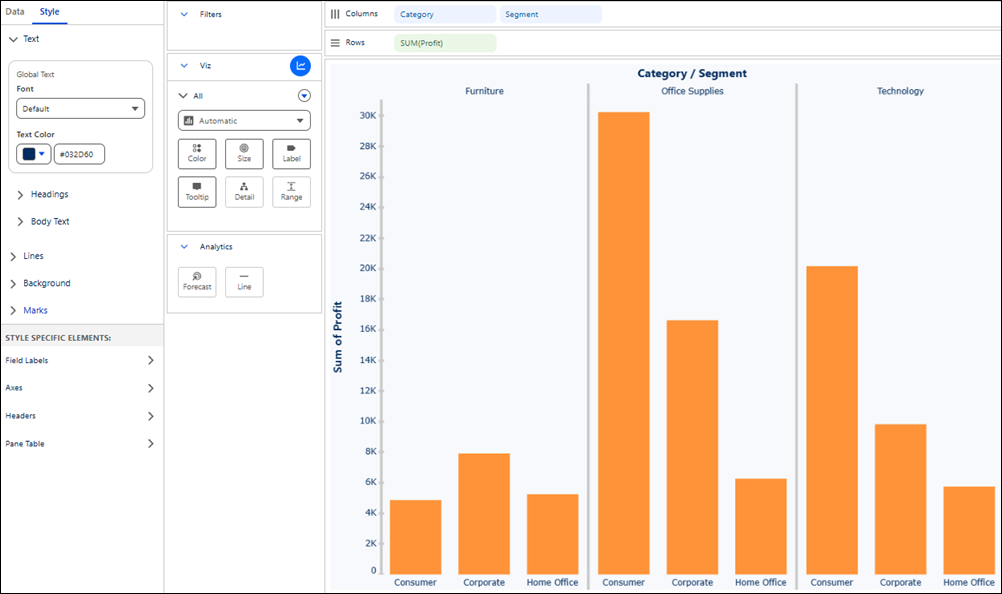Click the Furniture Home Office bar
The width and height of the screenshot is (1002, 594).
coord(553,534)
